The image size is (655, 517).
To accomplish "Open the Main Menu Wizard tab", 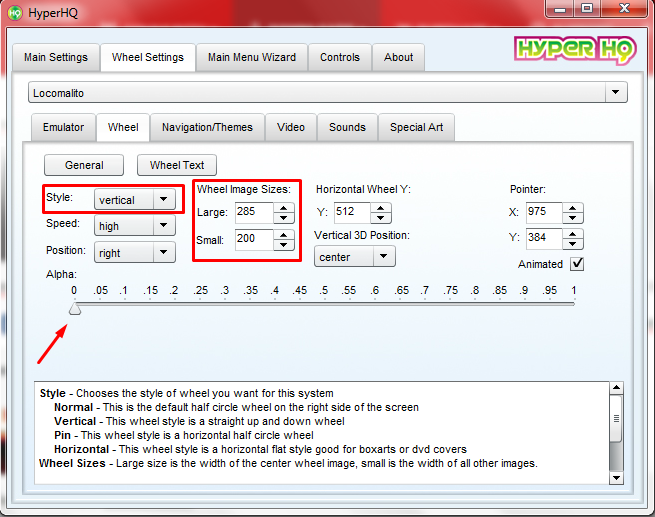I will [252, 57].
